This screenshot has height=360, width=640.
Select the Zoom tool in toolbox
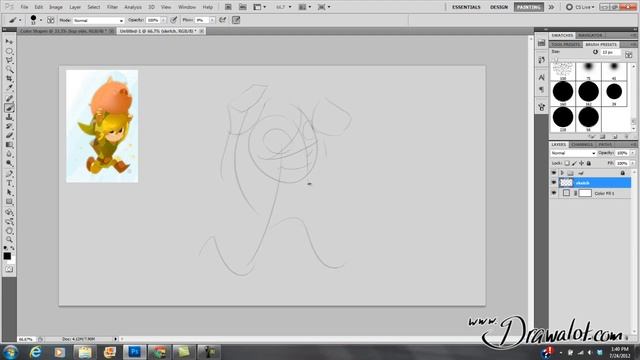9,240
